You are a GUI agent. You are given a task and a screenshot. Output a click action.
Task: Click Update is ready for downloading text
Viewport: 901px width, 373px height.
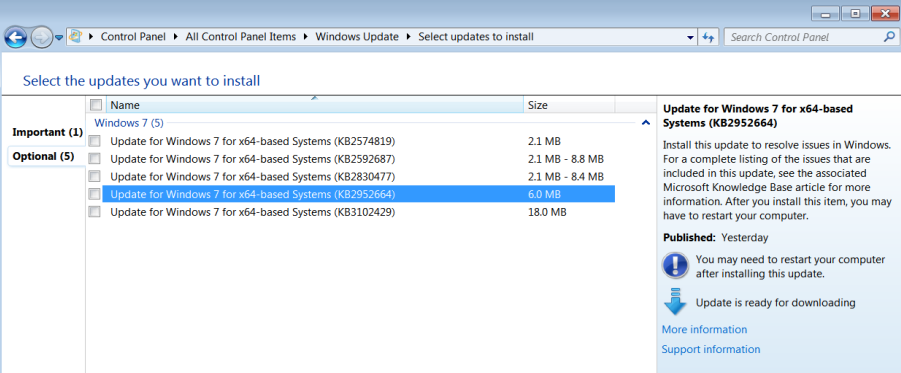[775, 302]
